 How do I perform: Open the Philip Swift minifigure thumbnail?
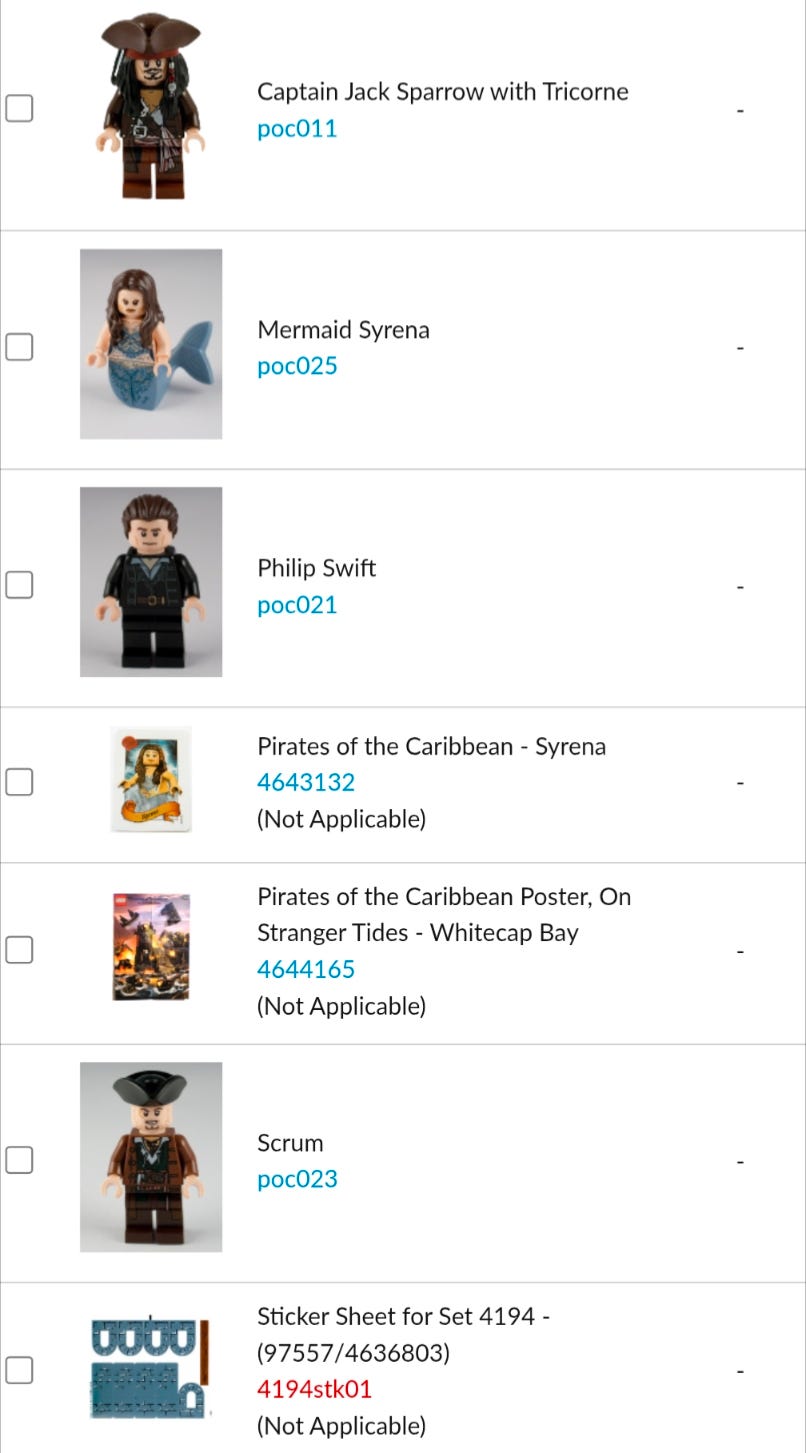[151, 582]
